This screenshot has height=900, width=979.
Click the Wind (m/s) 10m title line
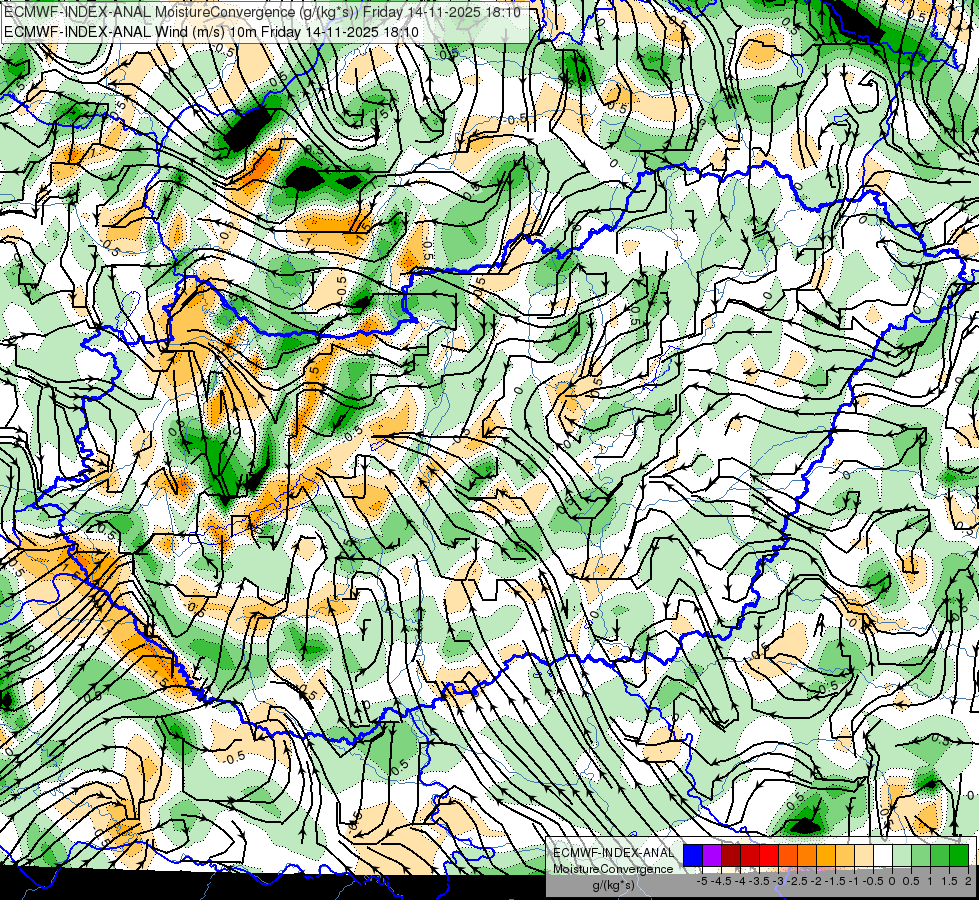click(211, 32)
